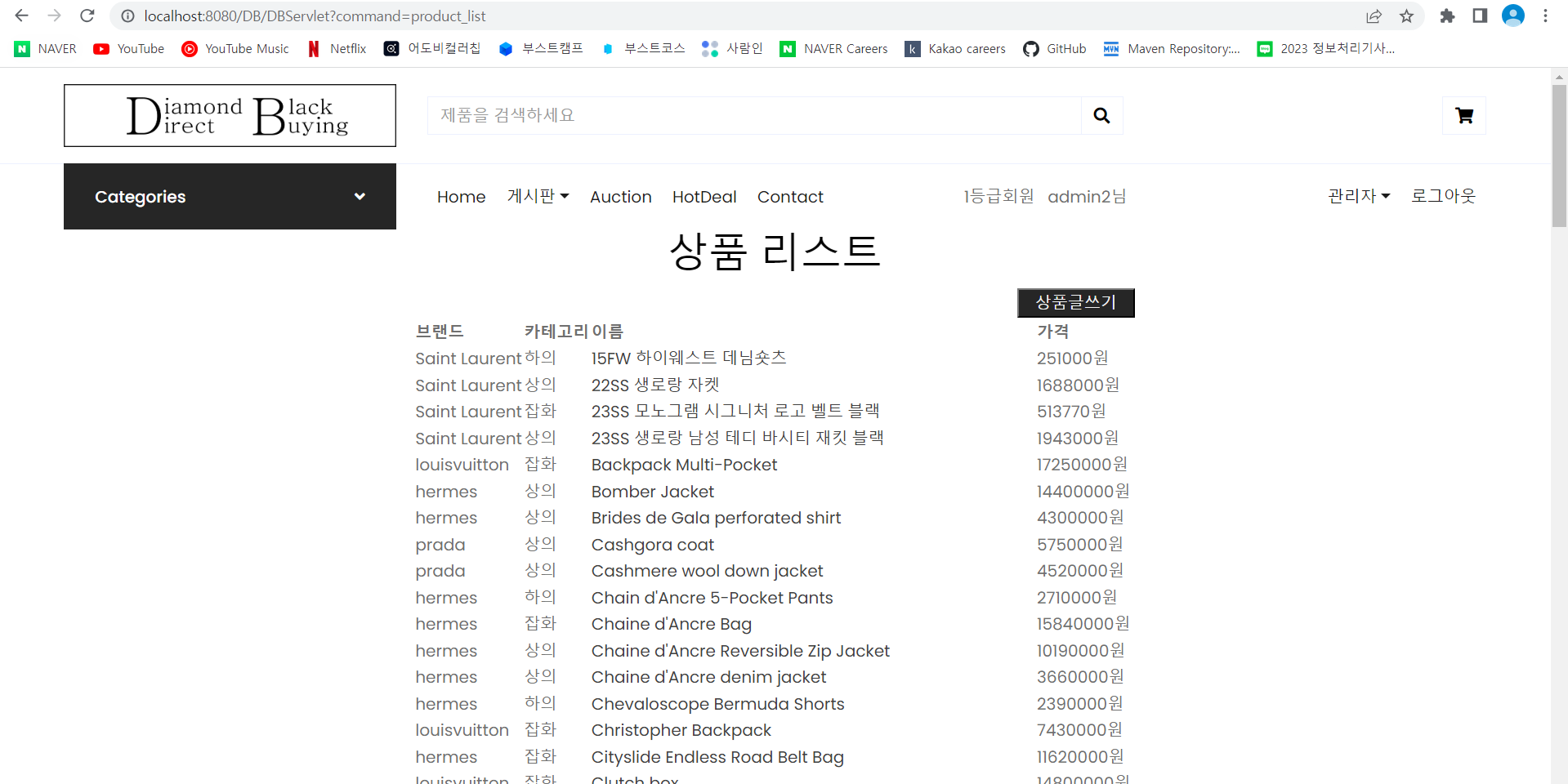Open the shopping cart icon
The image size is (1568, 784).
pos(1464,115)
